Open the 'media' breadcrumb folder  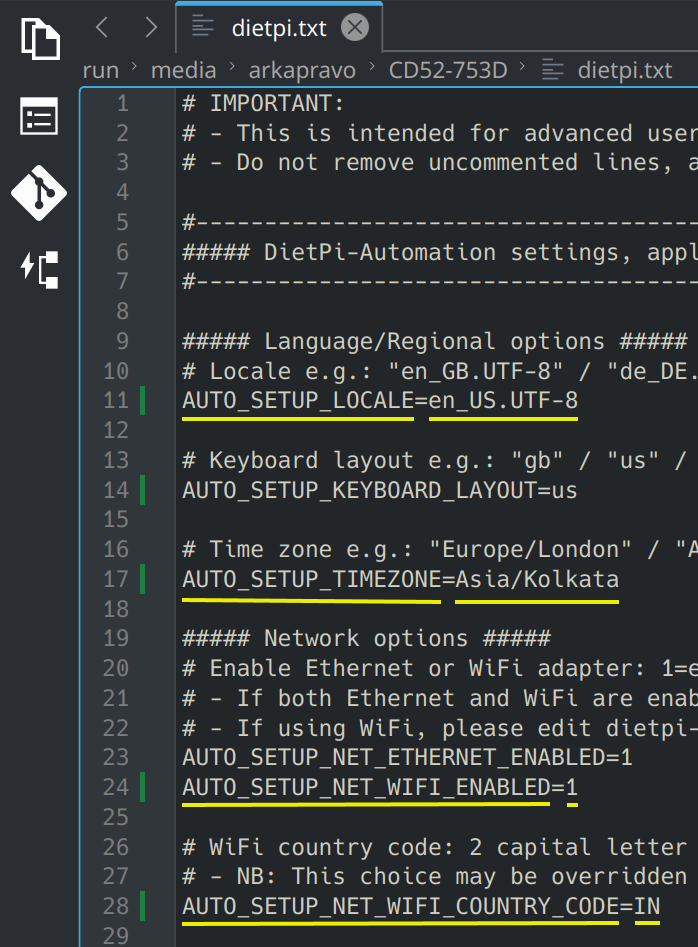(183, 69)
